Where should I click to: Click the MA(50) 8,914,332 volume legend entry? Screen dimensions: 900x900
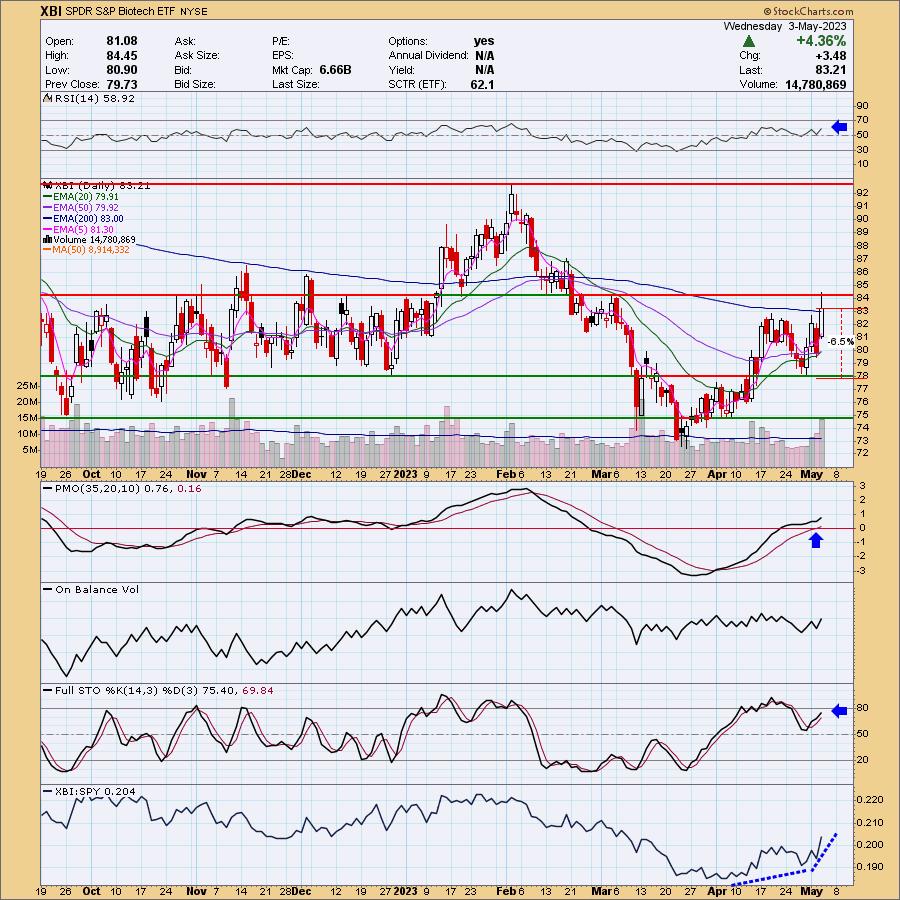coord(86,250)
